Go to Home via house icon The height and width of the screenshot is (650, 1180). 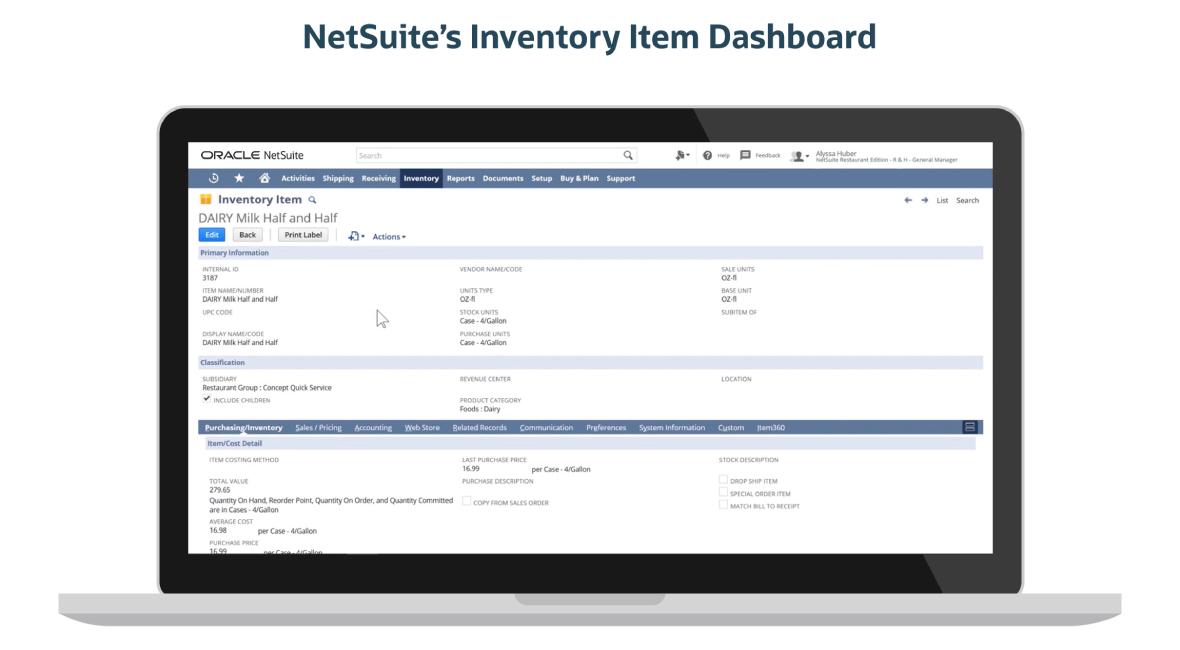[264, 178]
